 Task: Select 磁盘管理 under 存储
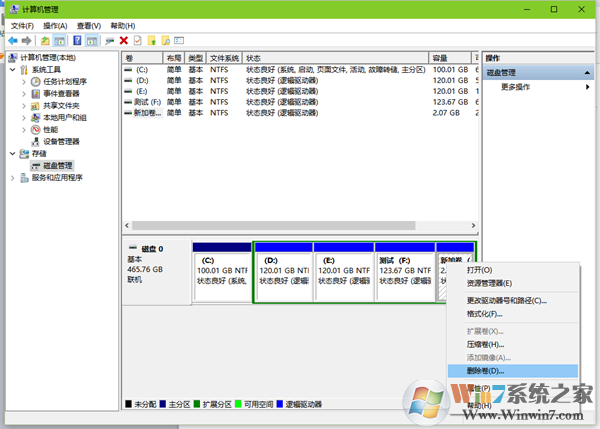[x=57, y=165]
